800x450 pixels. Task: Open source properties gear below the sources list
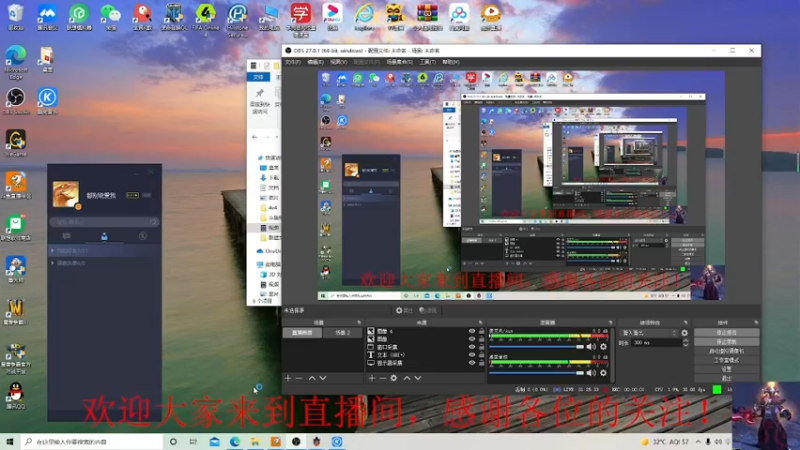[394, 378]
